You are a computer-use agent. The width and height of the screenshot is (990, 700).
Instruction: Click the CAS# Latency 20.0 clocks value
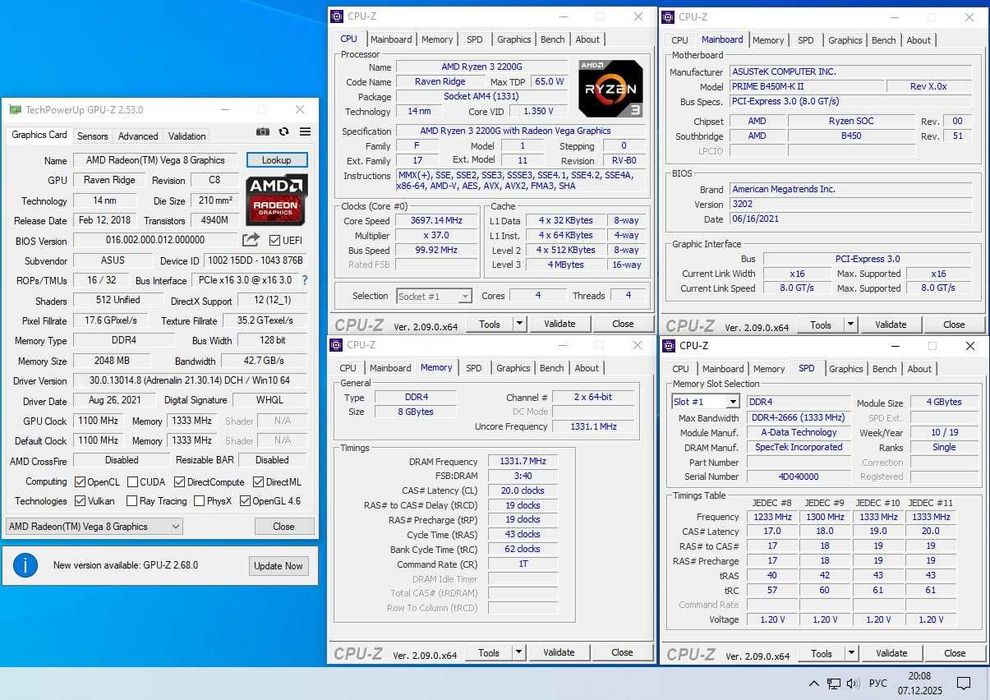point(523,490)
